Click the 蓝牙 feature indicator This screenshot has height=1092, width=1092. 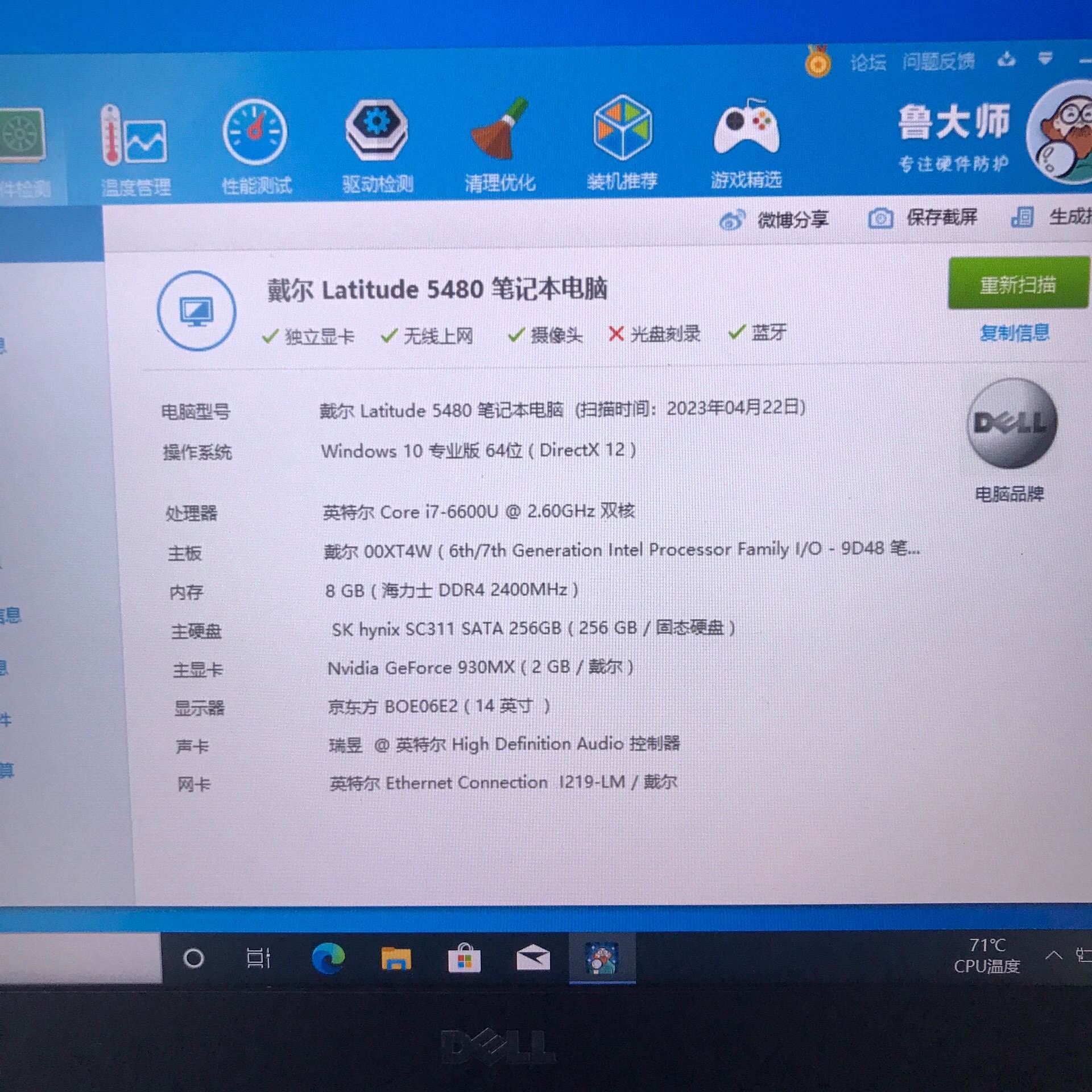758,332
